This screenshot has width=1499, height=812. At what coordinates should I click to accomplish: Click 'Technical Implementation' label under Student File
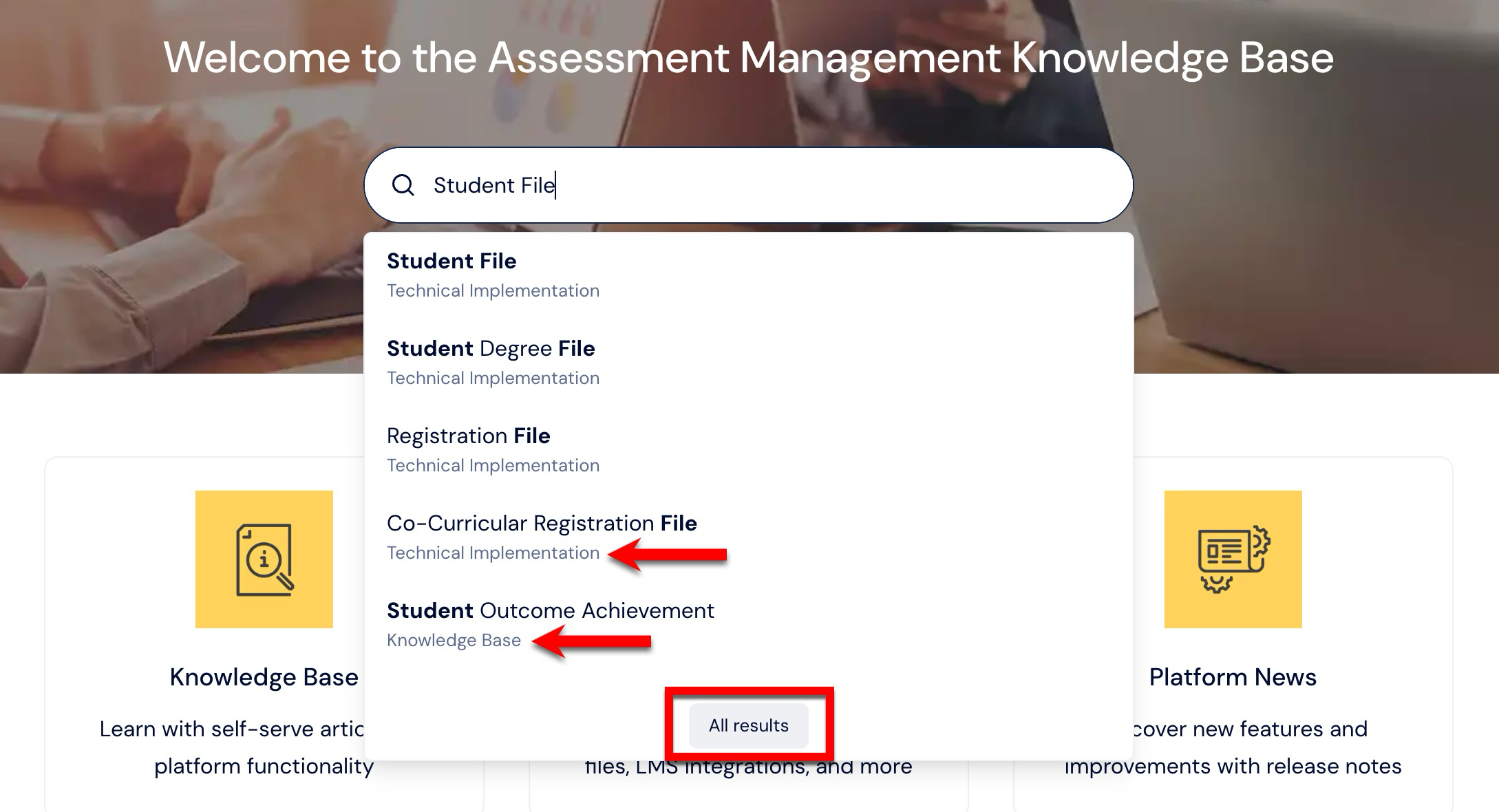(493, 291)
